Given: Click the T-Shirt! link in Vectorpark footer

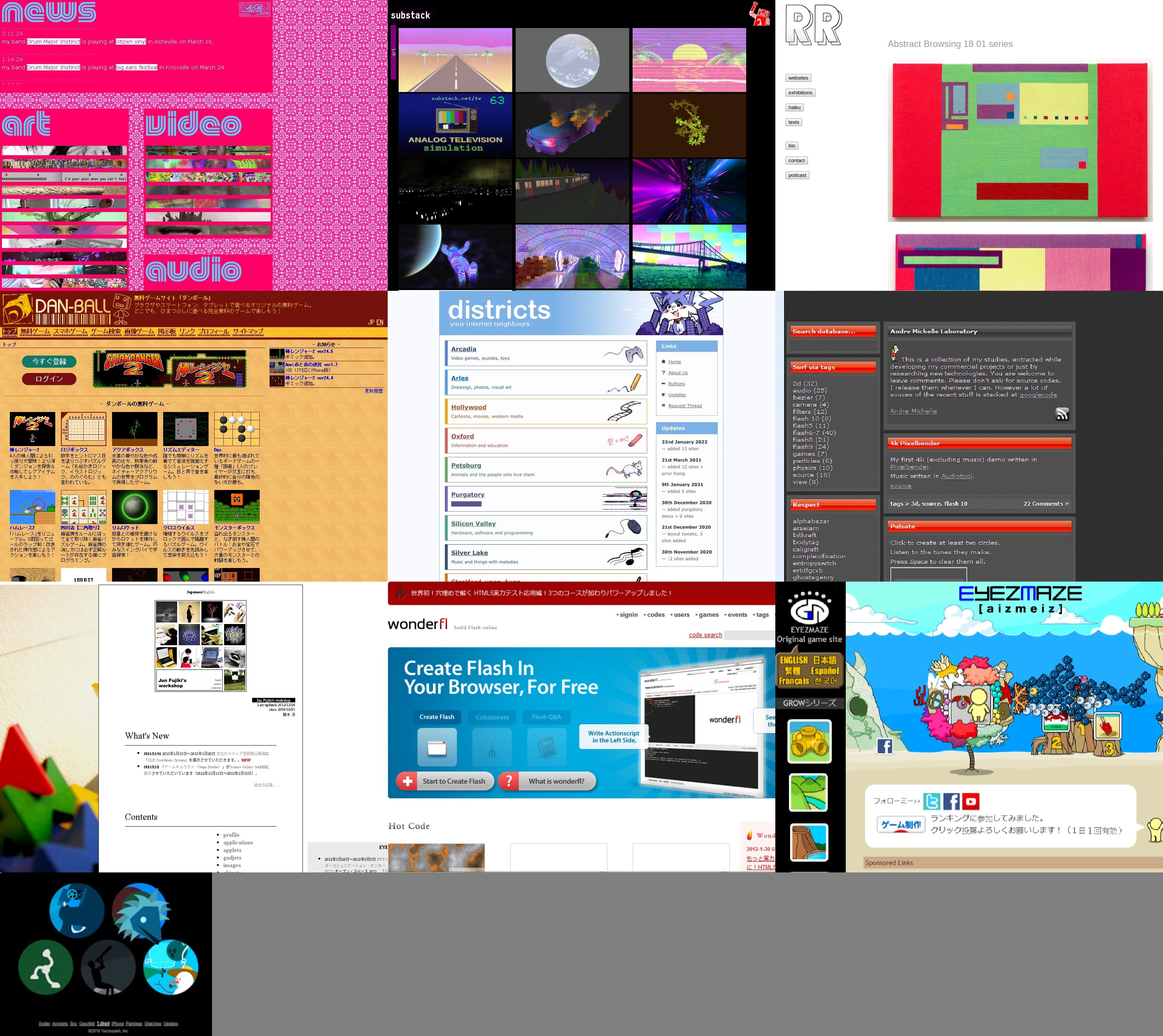Looking at the screenshot, I should 103,1024.
